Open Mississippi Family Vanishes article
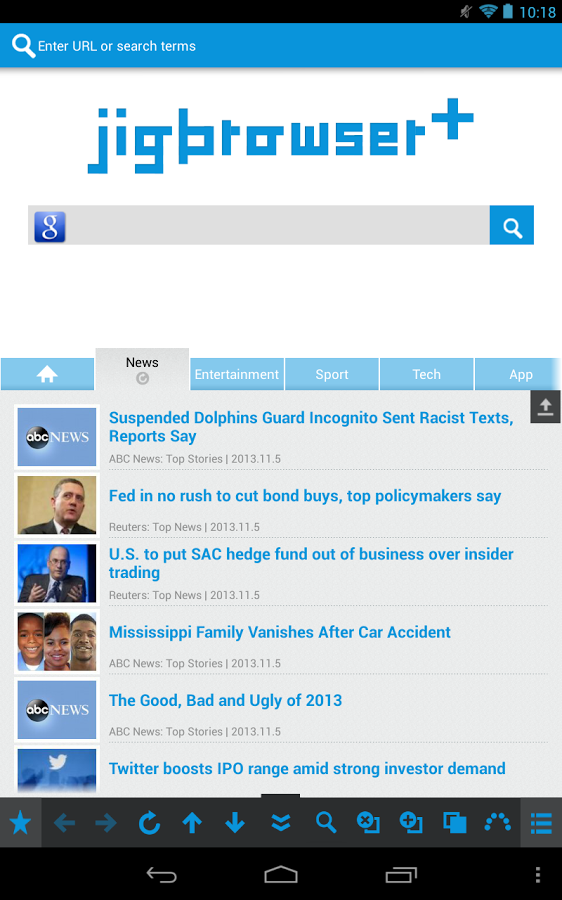Image resolution: width=562 pixels, height=900 pixels. [280, 633]
